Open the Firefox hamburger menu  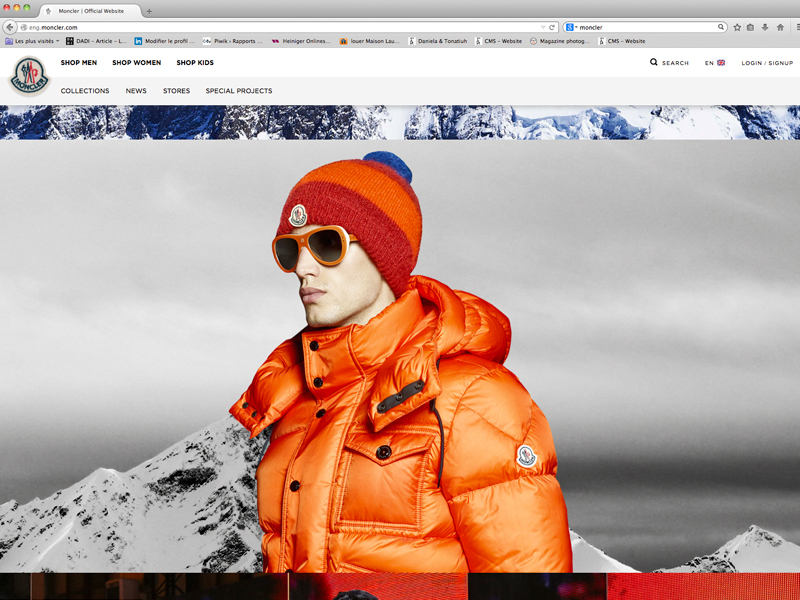pyautogui.click(x=796, y=28)
